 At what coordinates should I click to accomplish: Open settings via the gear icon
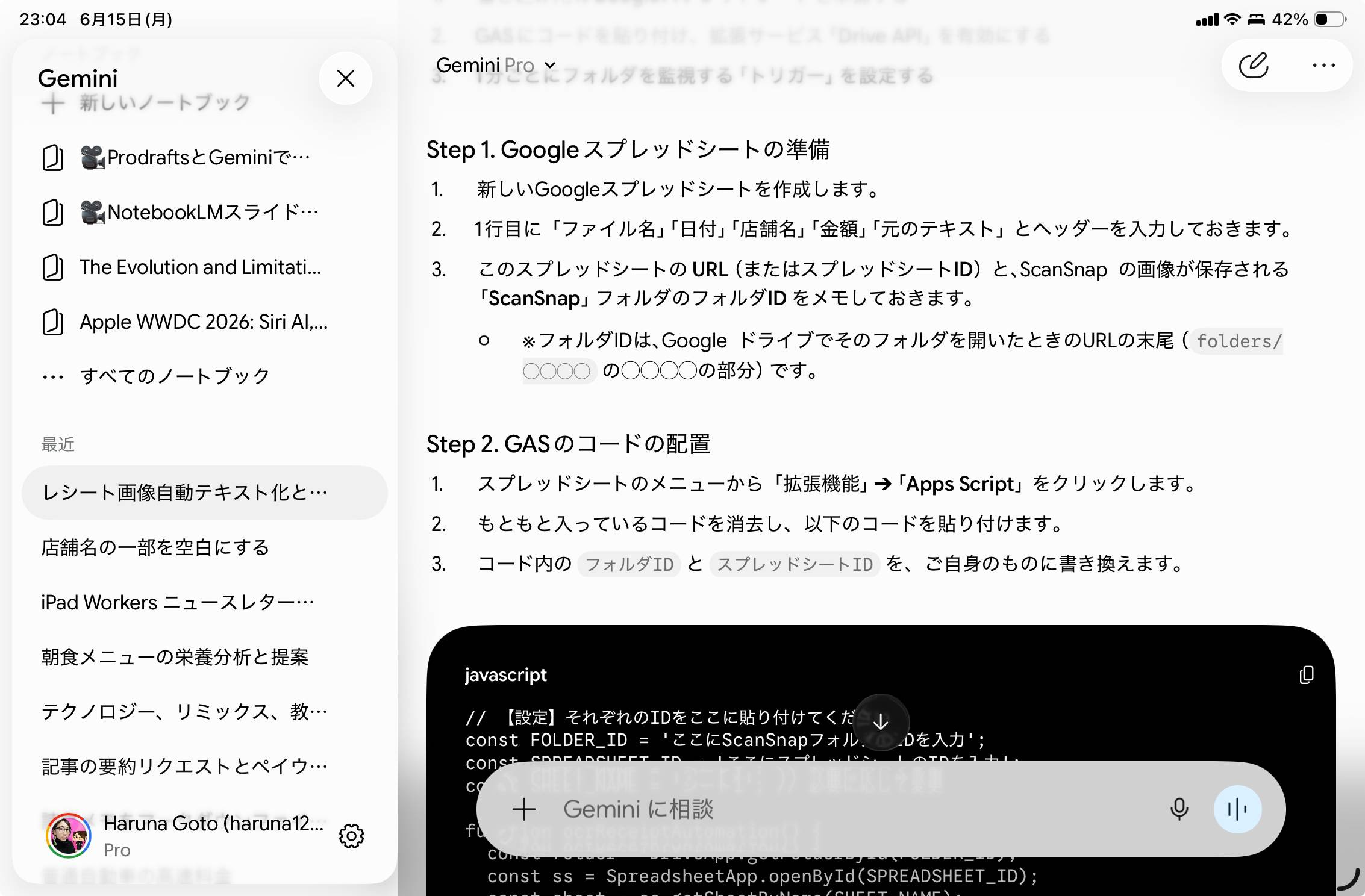point(352,836)
